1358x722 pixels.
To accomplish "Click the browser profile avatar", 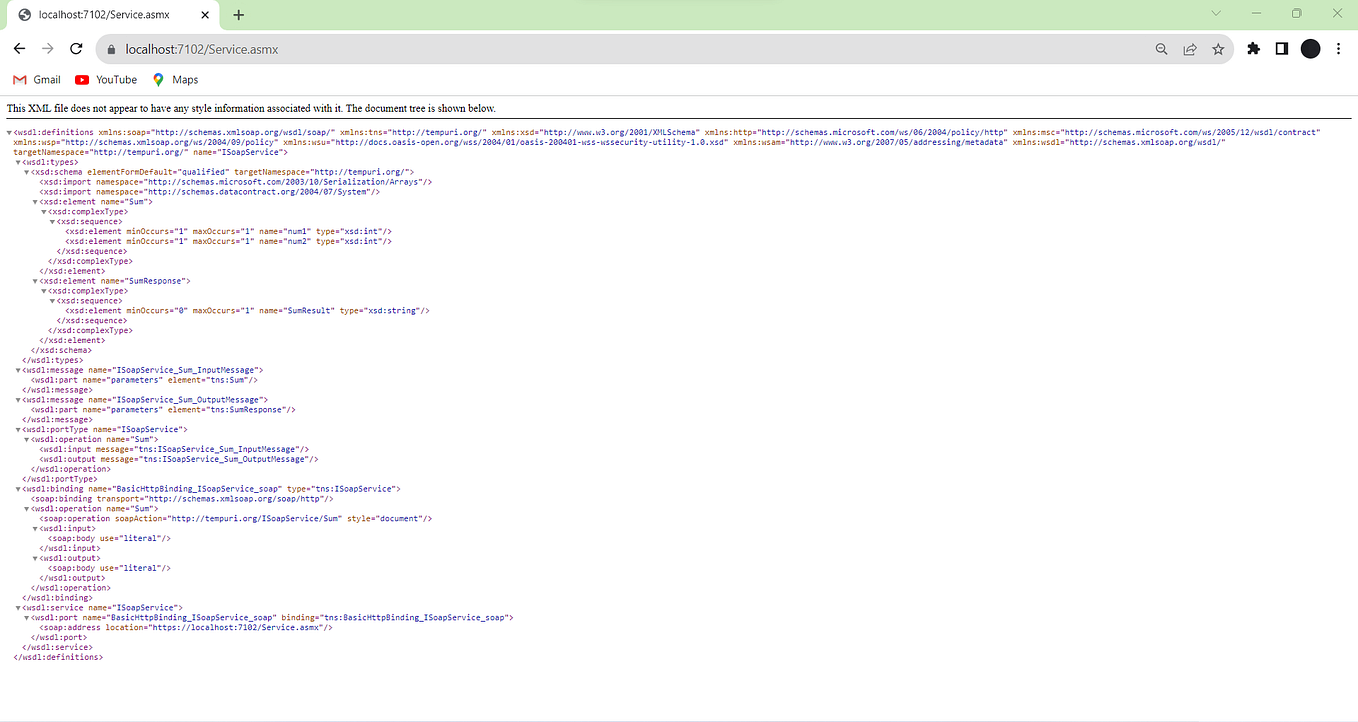I will tap(1310, 48).
